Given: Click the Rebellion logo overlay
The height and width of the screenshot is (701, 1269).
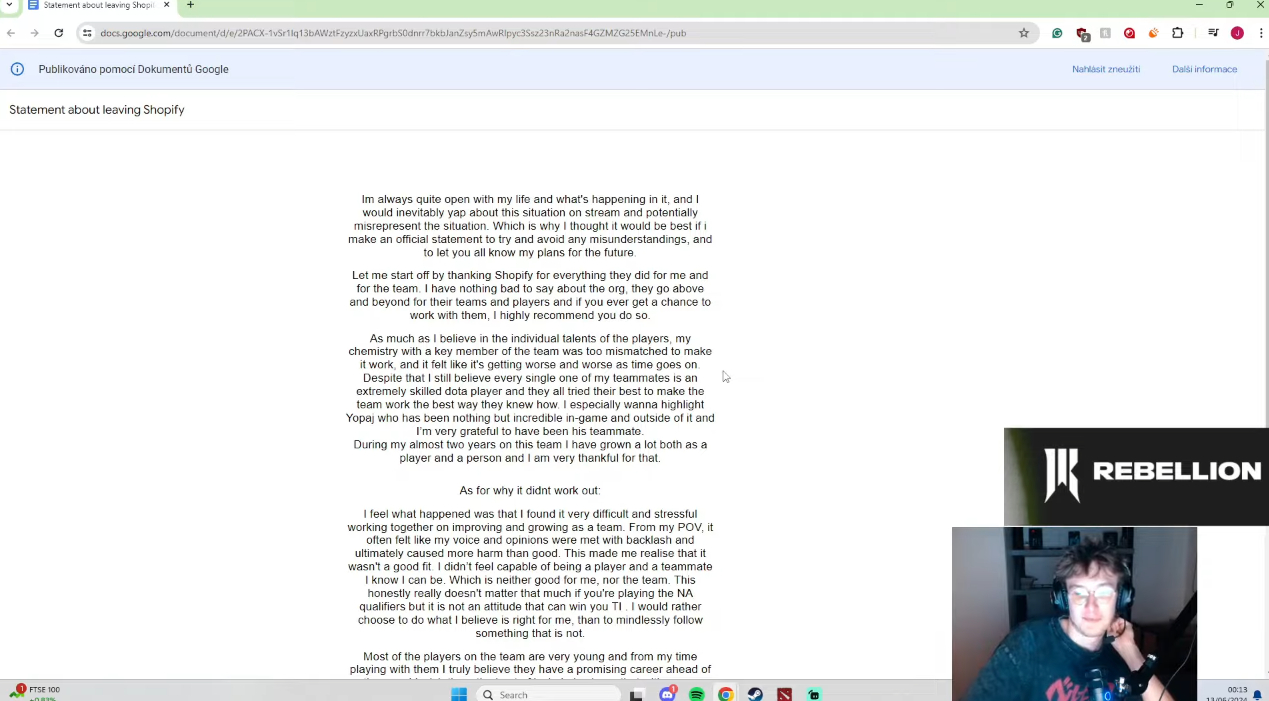Looking at the screenshot, I should click(1136, 476).
